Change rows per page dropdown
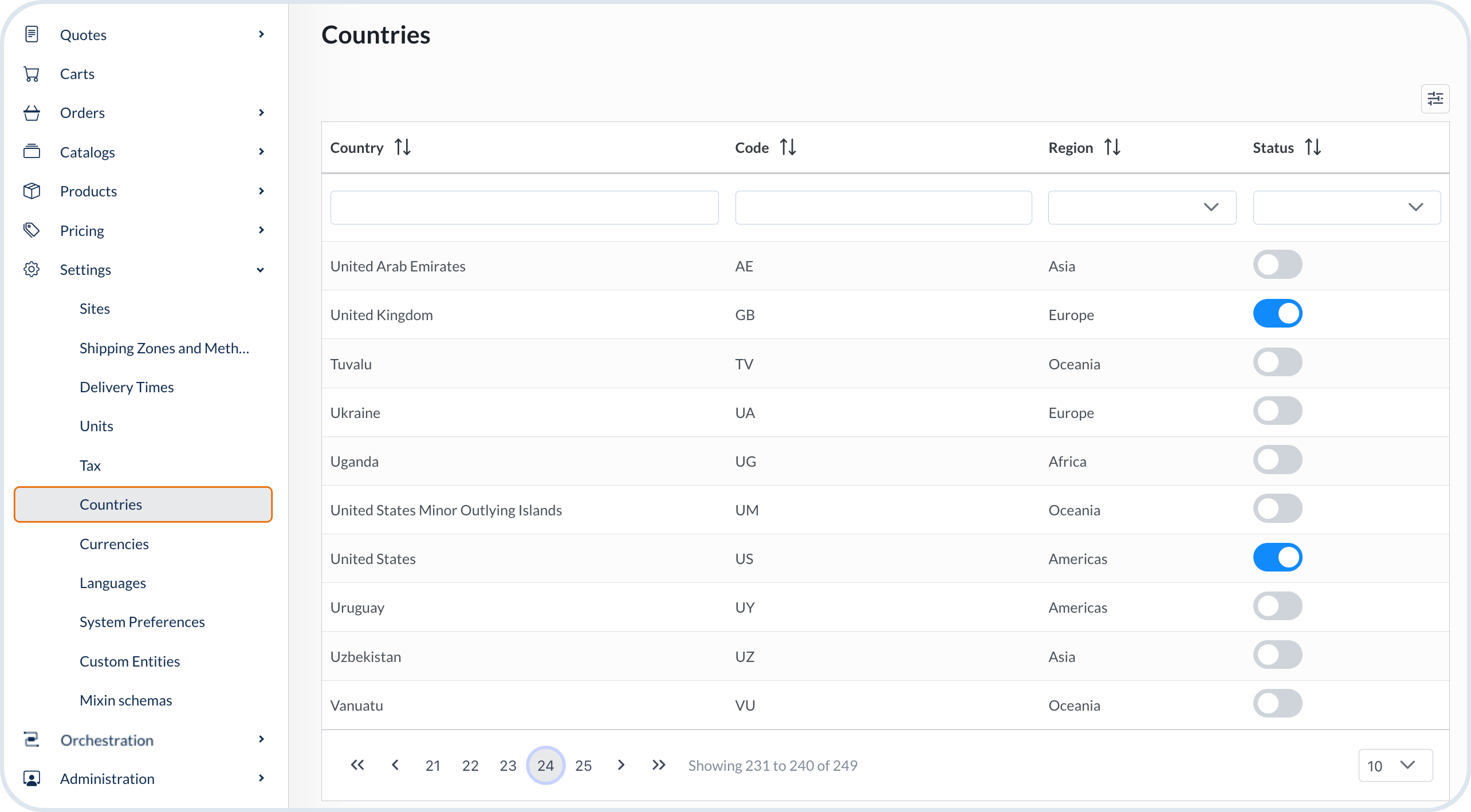The width and height of the screenshot is (1471, 812). 1395,765
